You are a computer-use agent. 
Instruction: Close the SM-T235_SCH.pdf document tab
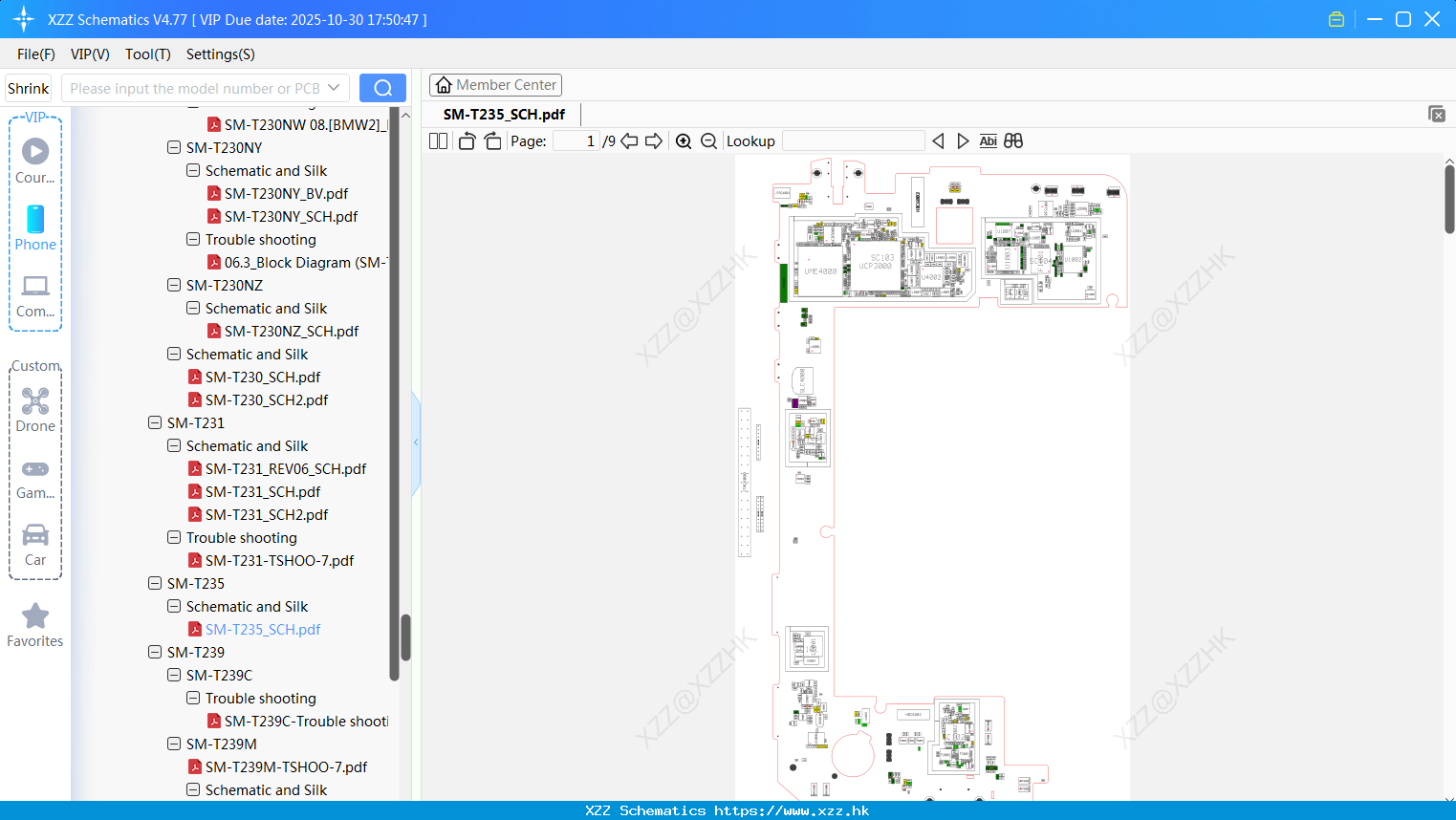click(x=1437, y=114)
